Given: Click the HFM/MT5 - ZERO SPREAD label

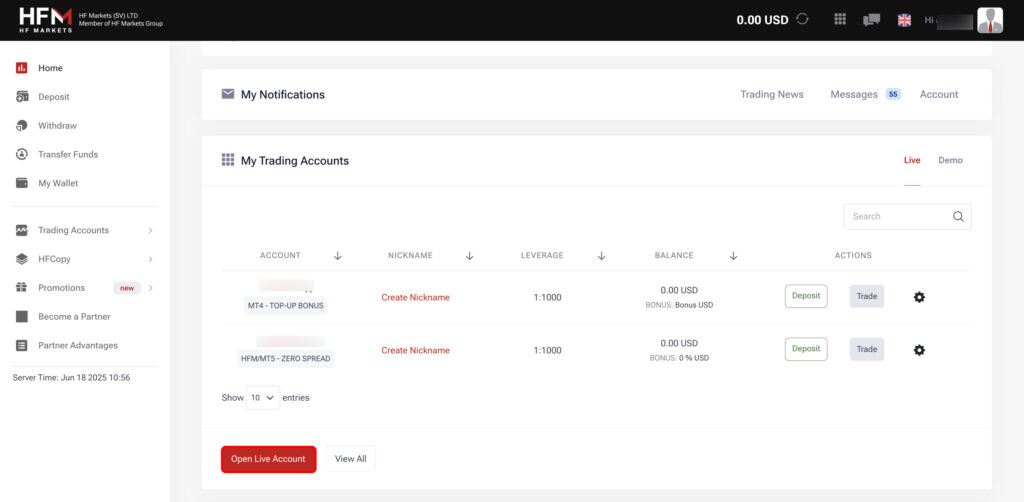Looking at the screenshot, I should (x=286, y=358).
